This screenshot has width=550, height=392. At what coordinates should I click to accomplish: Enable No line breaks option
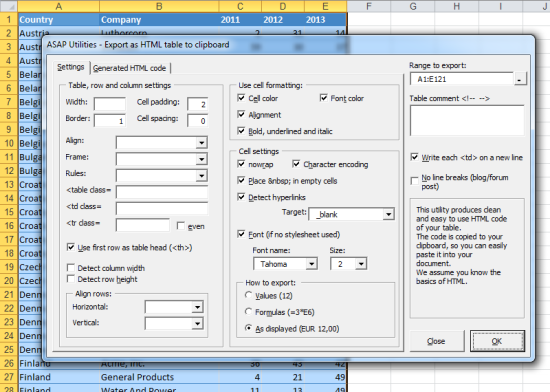coord(414,180)
